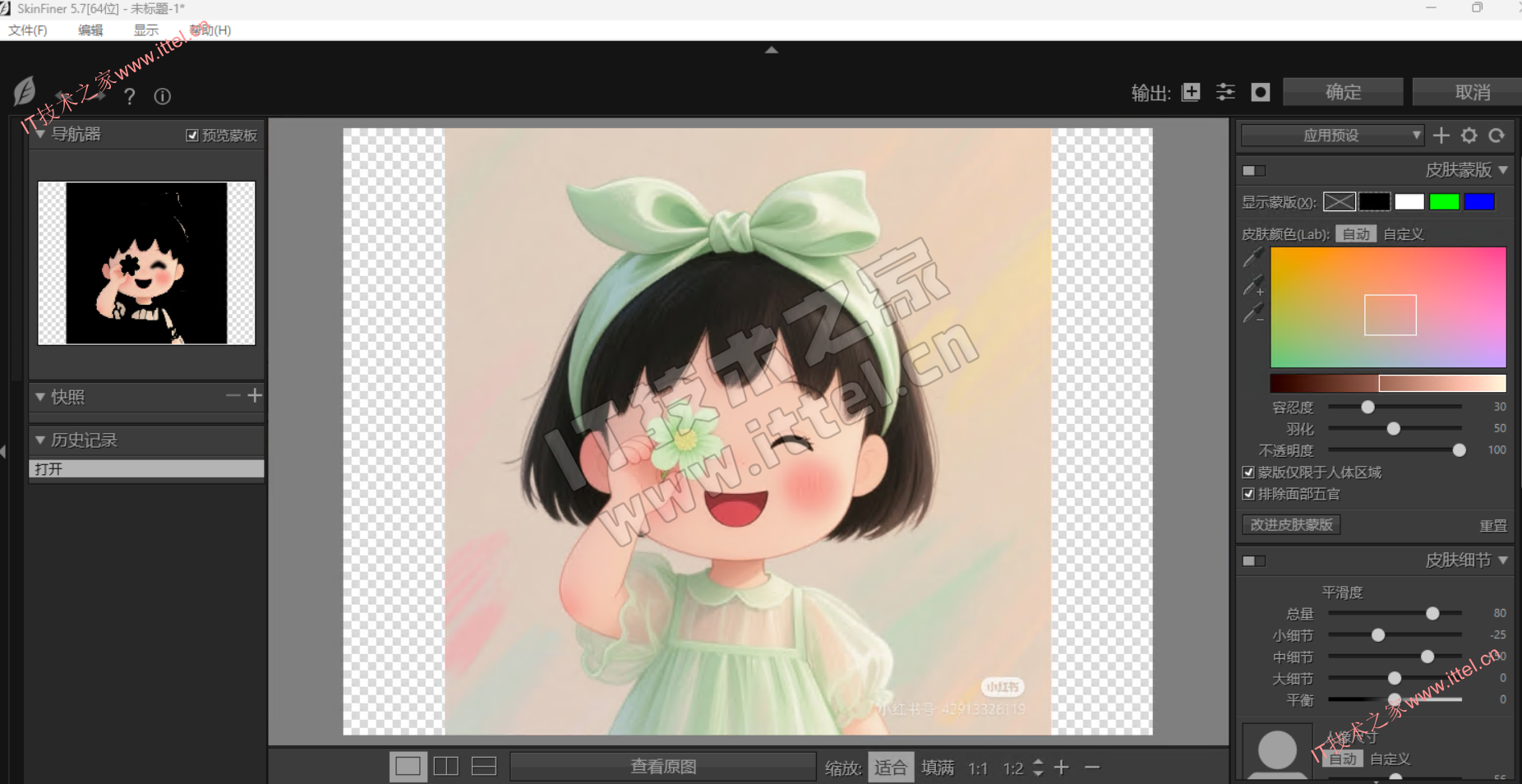Select the subtract eyedropper minus tool
The width and height of the screenshot is (1522, 784).
1253,314
